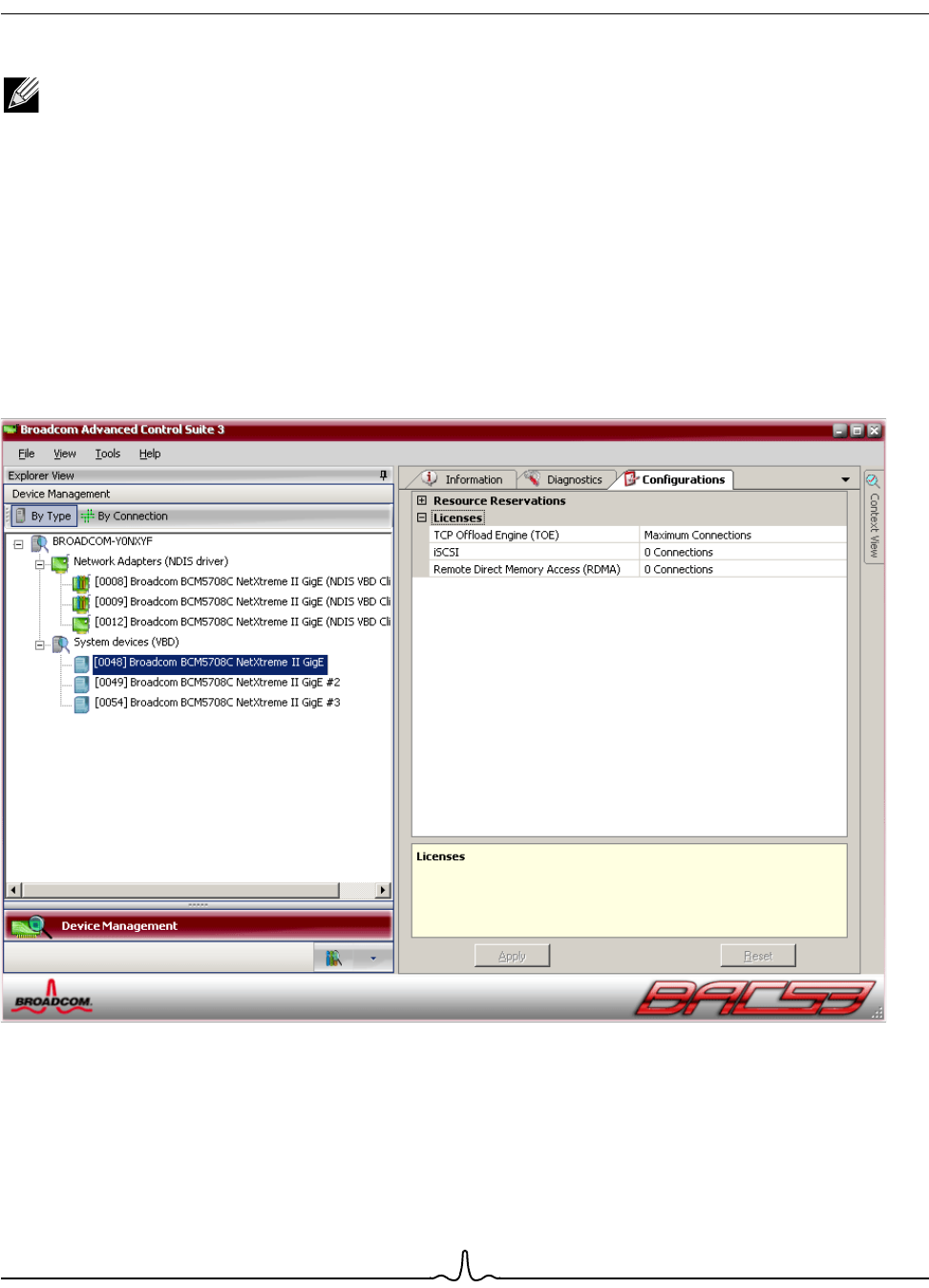This screenshot has height=1288, width=929.
Task: Select the Configurations tab
Action: 675,479
